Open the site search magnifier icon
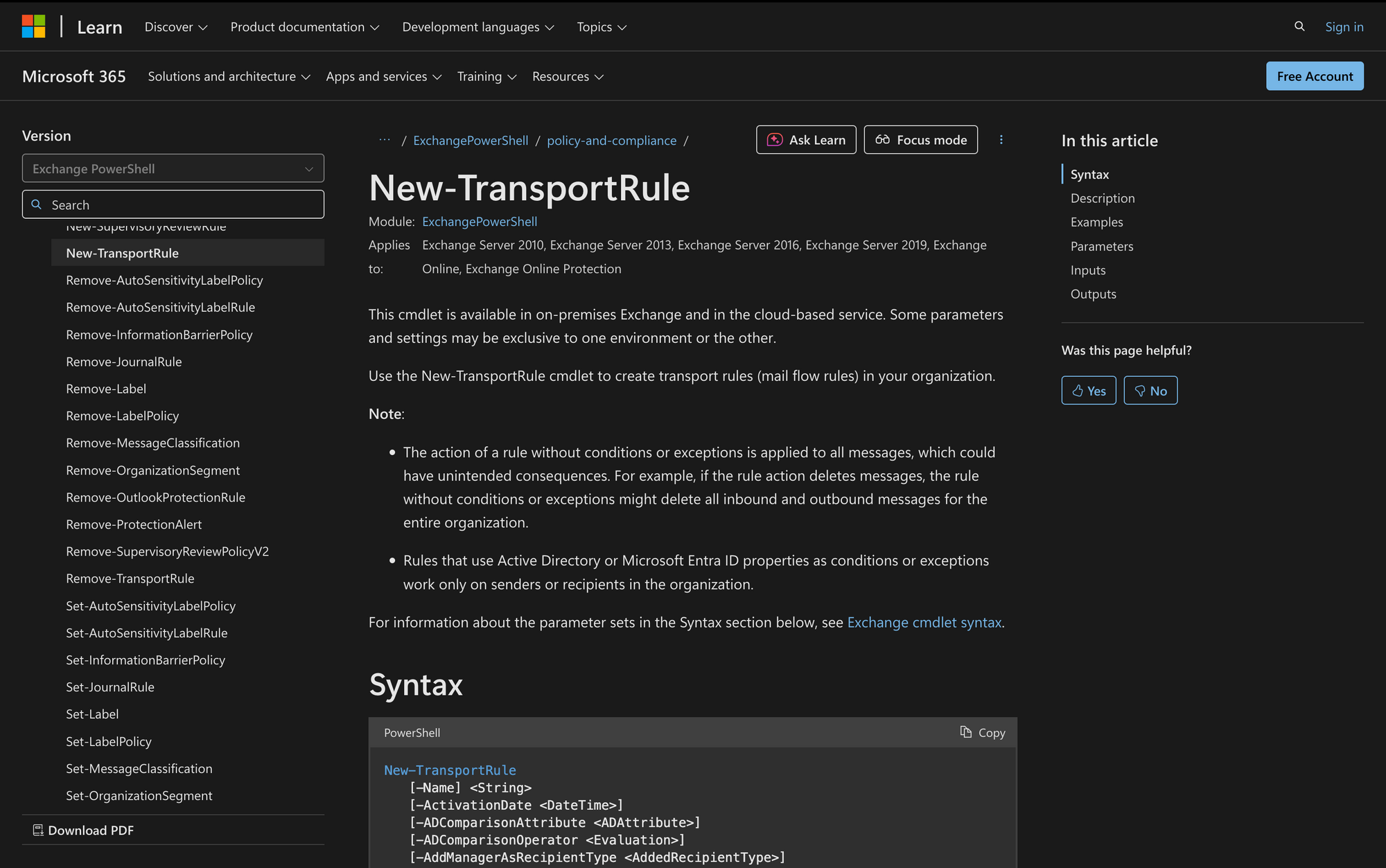The image size is (1386, 868). (1299, 26)
